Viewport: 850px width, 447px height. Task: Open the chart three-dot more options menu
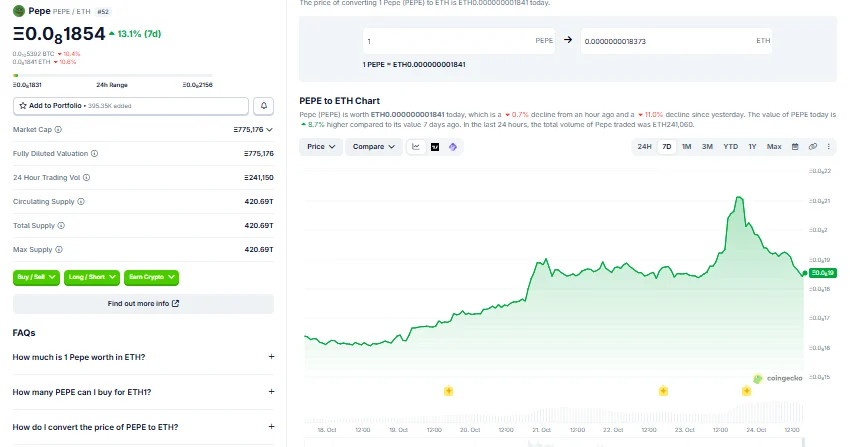pos(828,147)
